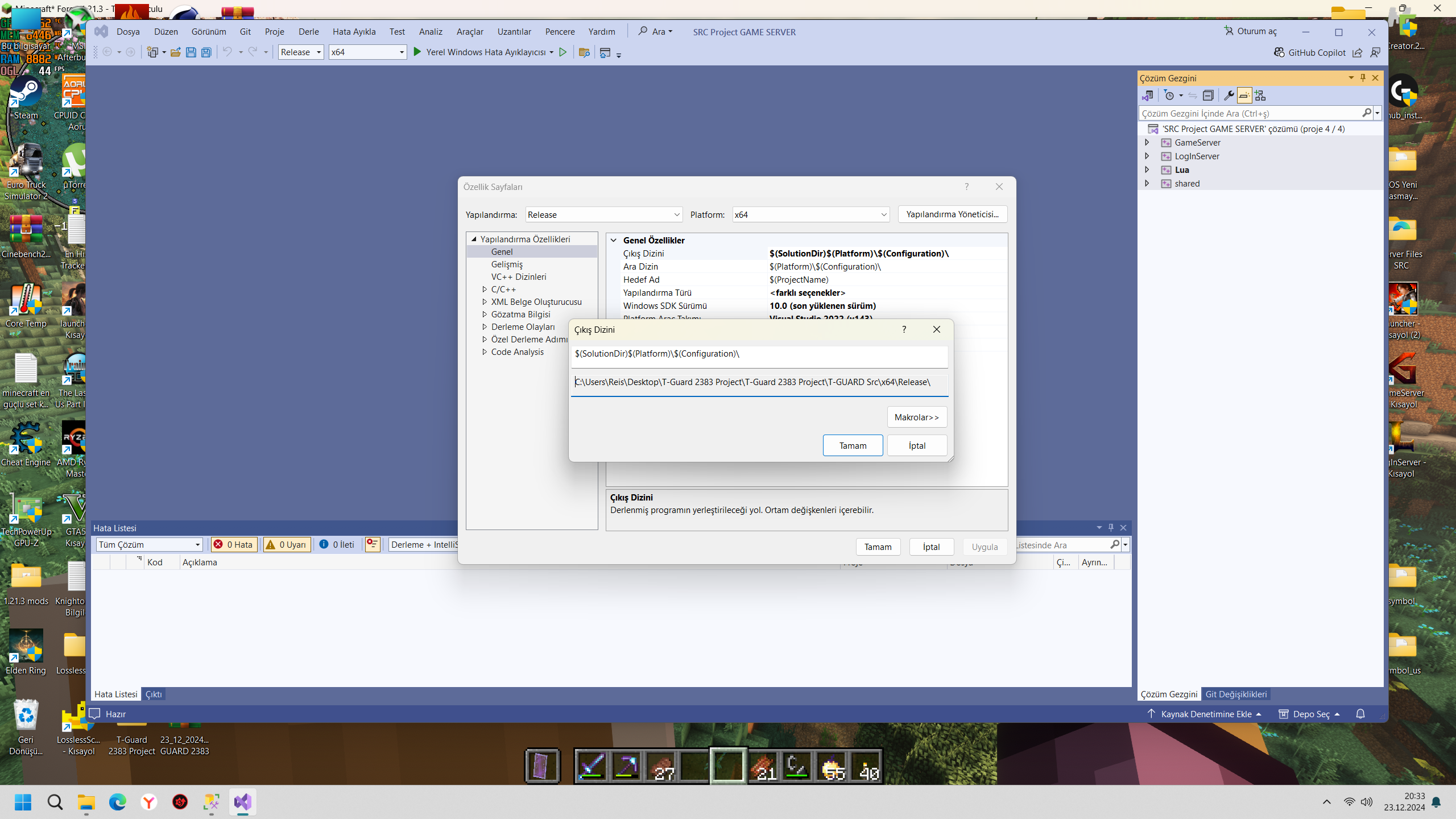Click the output directory macro input field
This screenshot has width=1456, height=819.
pyautogui.click(x=759, y=357)
